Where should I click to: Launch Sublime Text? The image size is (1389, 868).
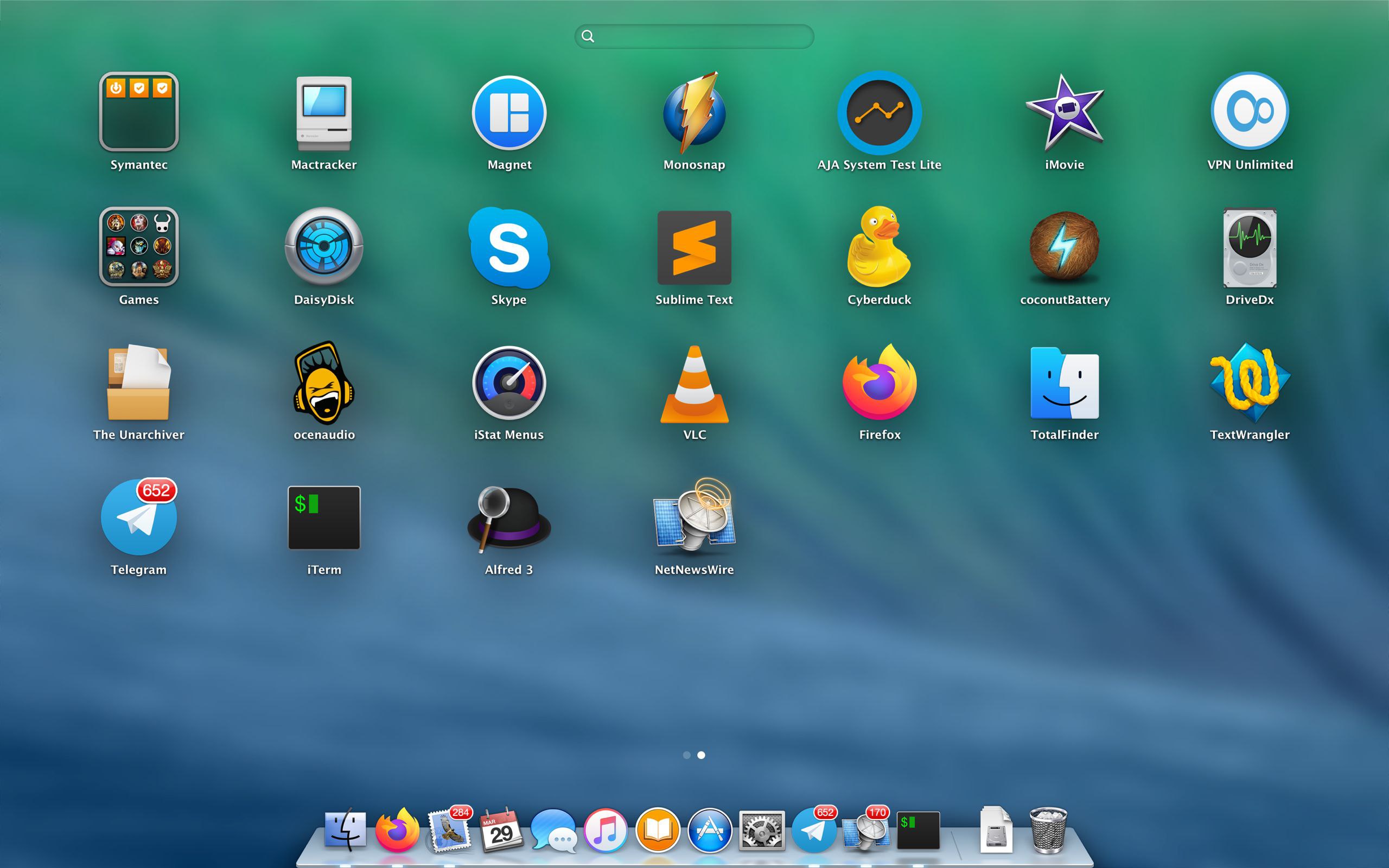(x=694, y=247)
